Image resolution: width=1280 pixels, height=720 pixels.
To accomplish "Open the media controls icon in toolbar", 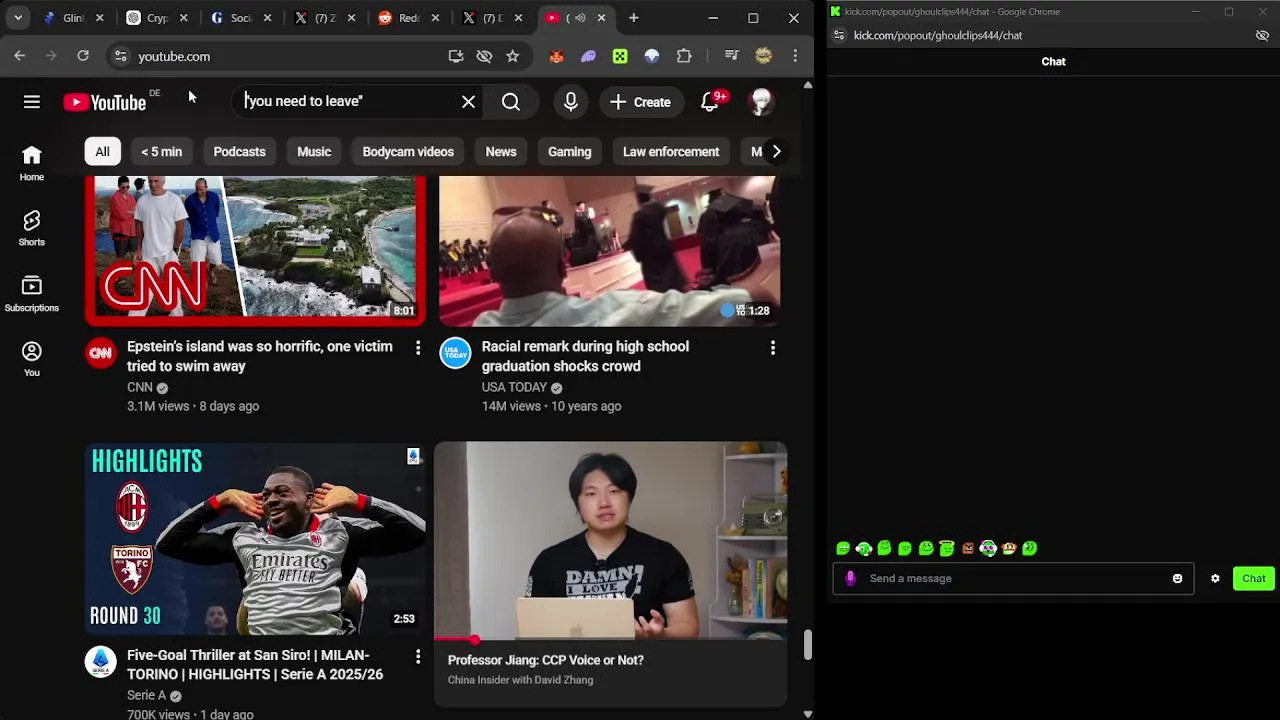I will [x=731, y=56].
